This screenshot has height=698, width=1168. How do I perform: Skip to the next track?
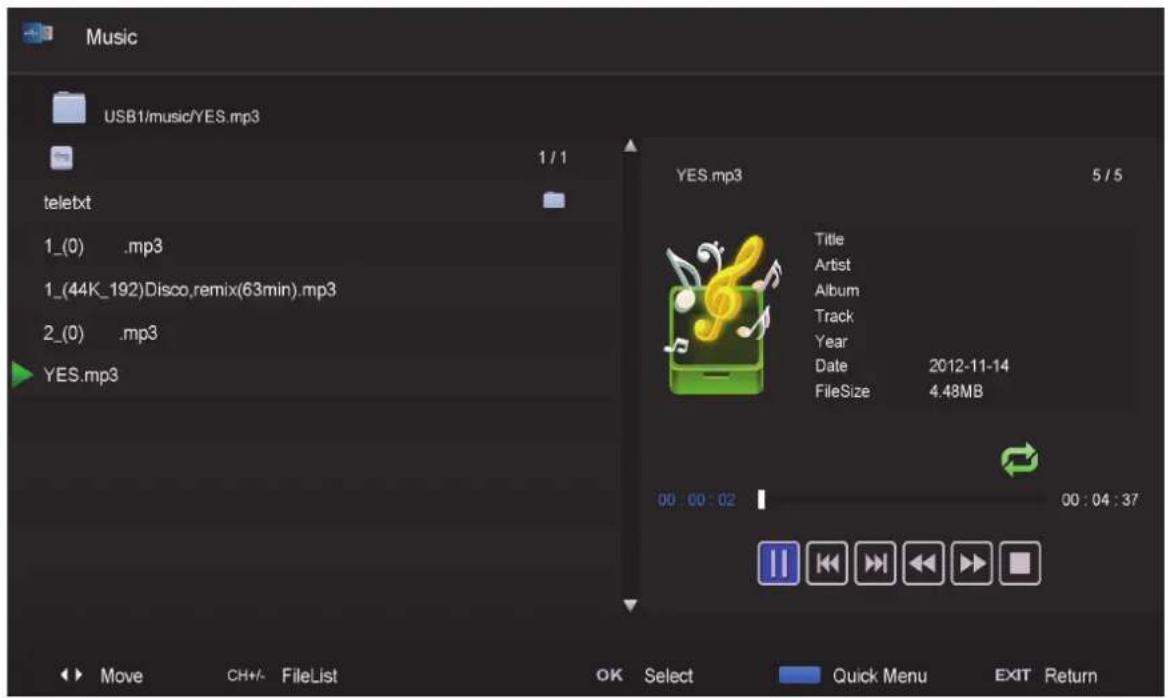click(875, 563)
